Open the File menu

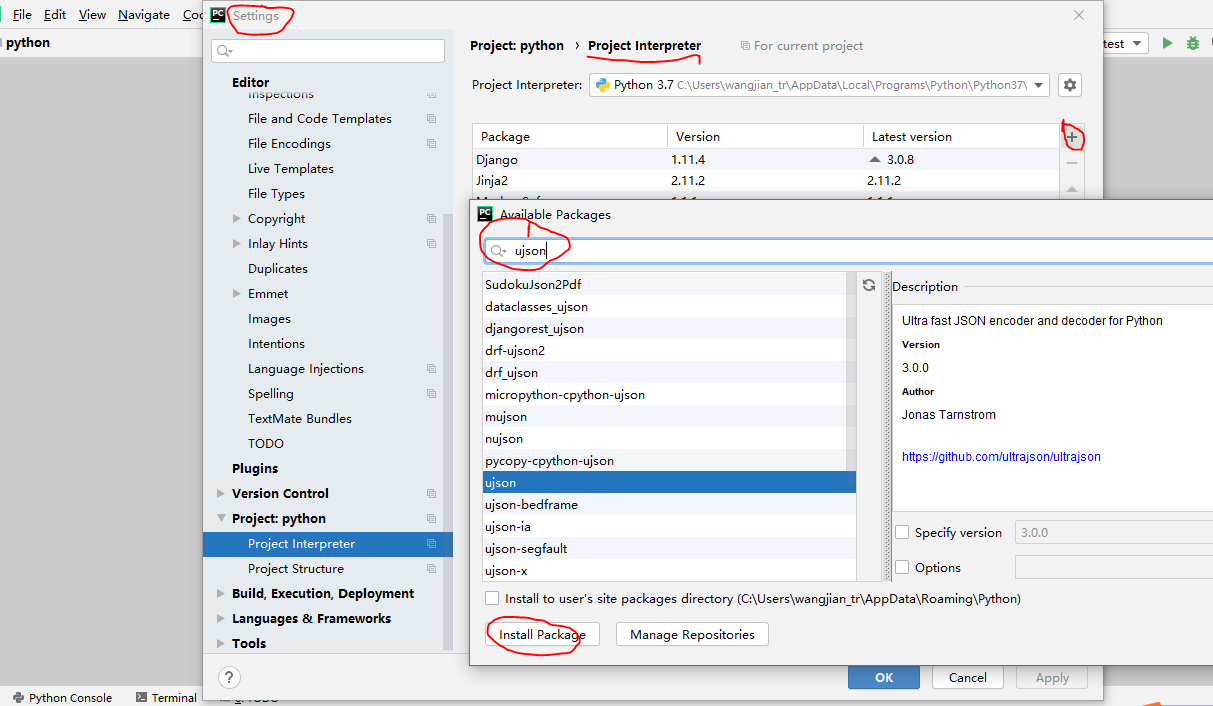point(22,15)
